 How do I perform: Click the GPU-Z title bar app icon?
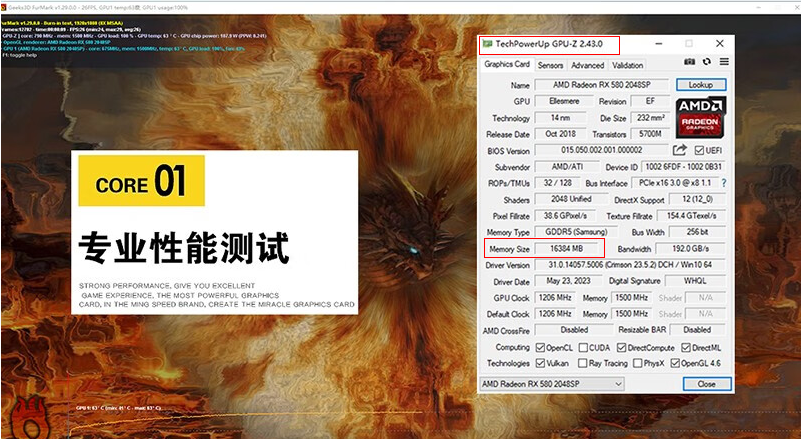[487, 44]
